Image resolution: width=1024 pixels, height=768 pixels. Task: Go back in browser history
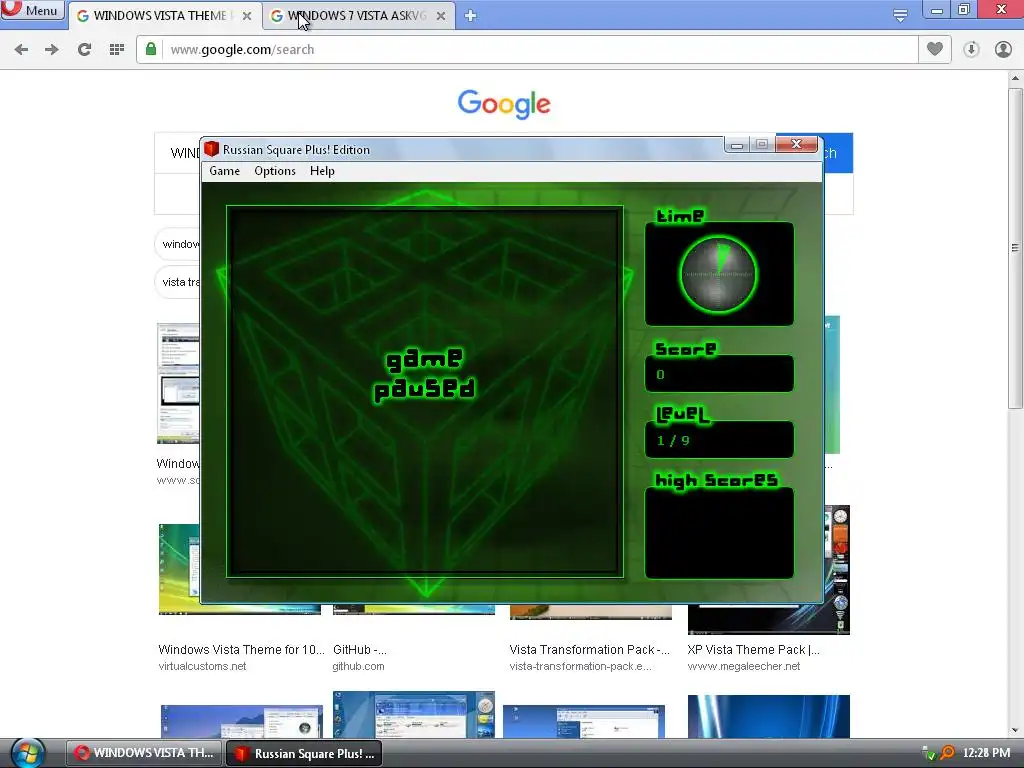21,50
